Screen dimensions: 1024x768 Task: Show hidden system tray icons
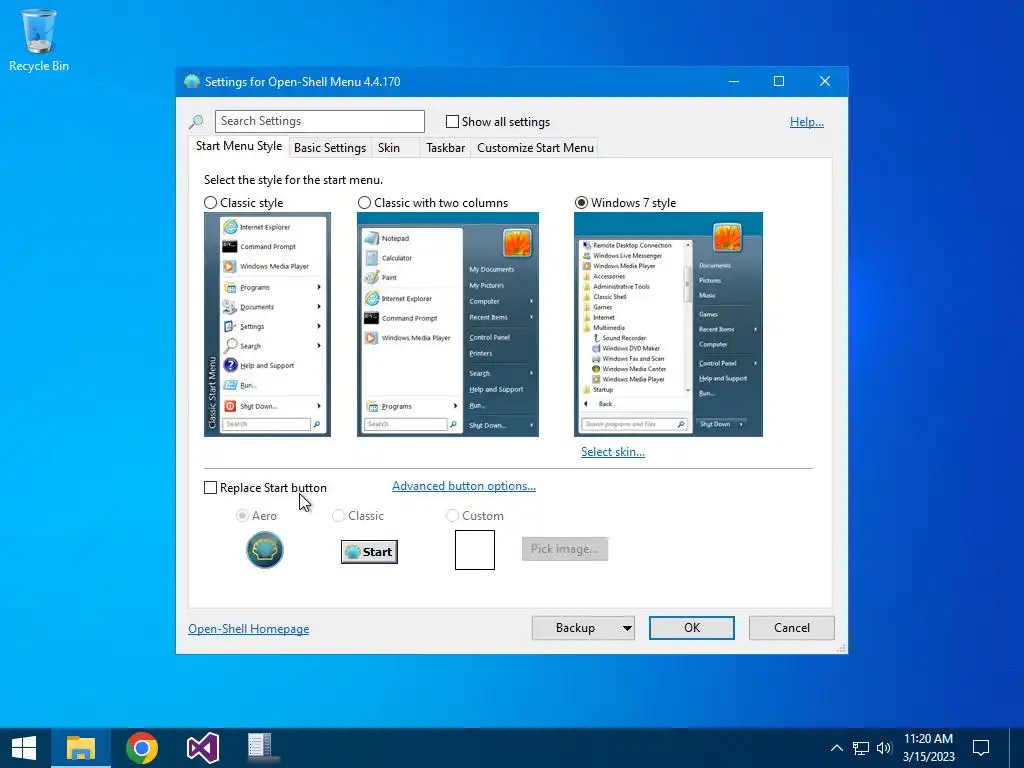(836, 748)
